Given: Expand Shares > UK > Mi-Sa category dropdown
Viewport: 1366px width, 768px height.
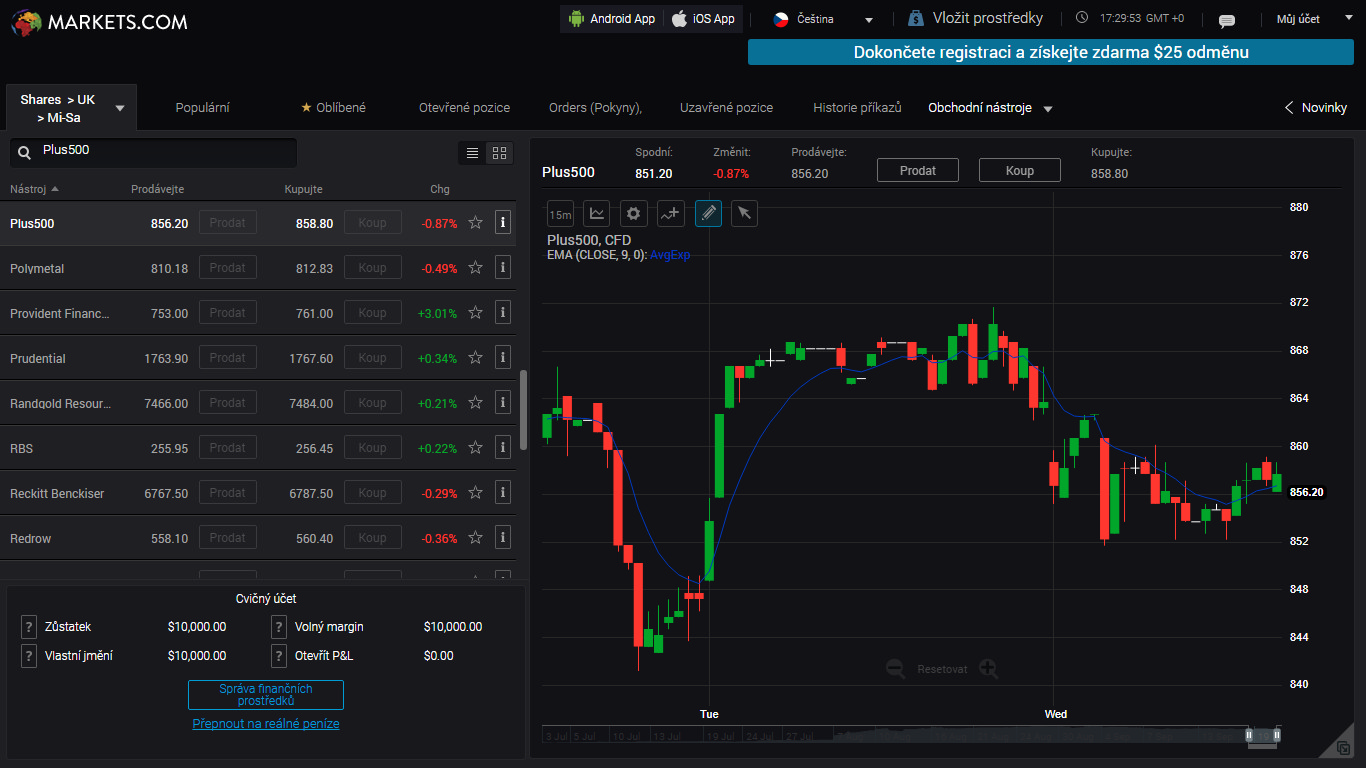Looking at the screenshot, I should 71,108.
